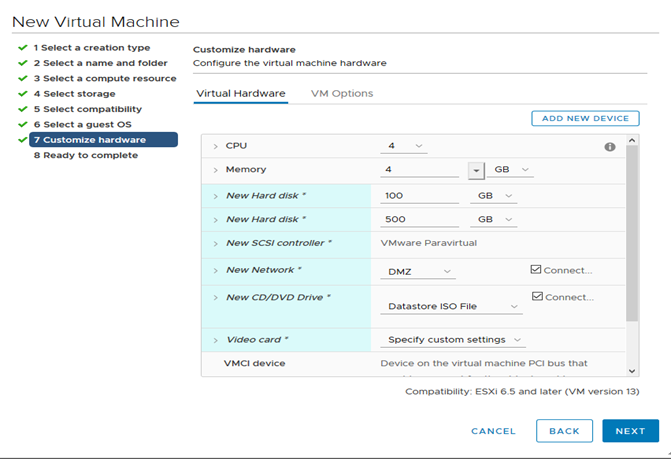Go to step 2 Select a name and folder
This screenshot has width=671, height=459.
pyautogui.click(x=101, y=63)
